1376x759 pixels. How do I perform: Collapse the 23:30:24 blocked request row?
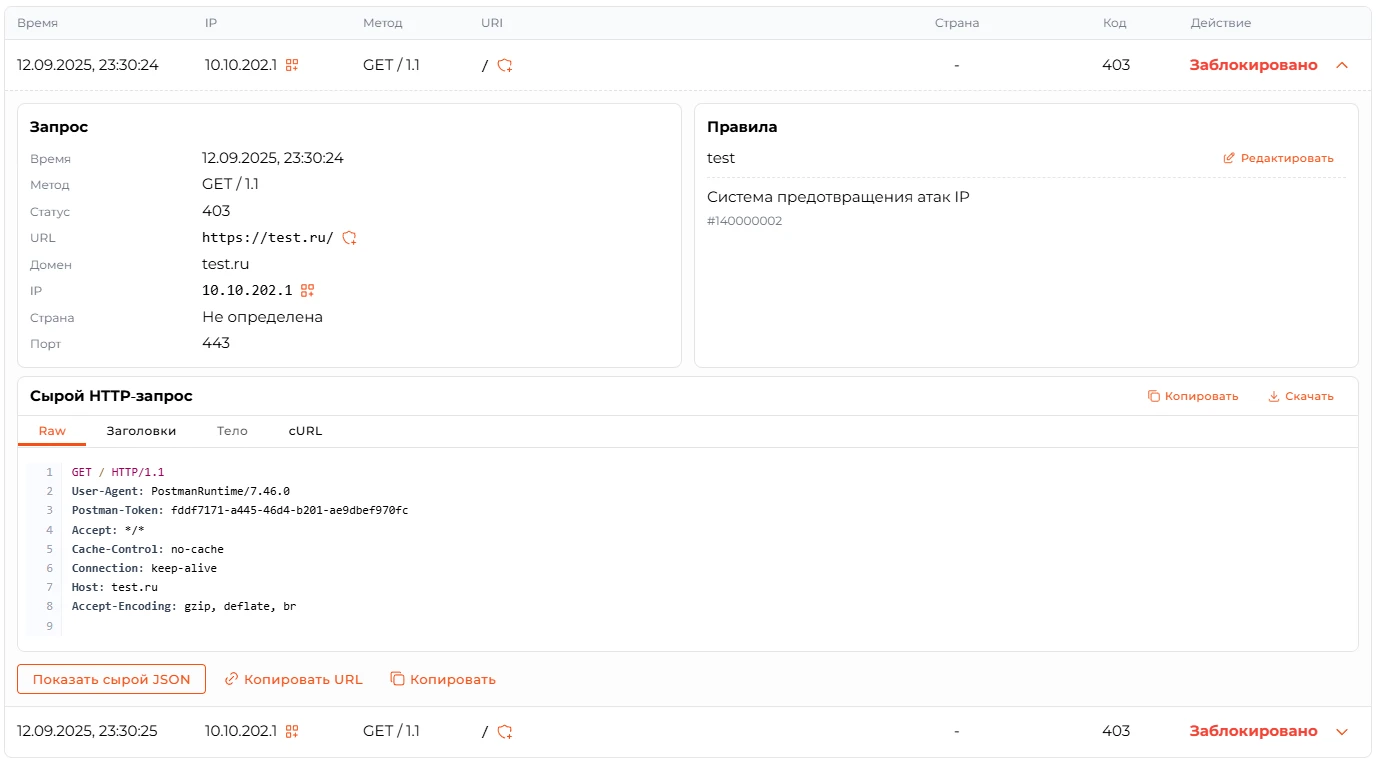(x=1342, y=65)
